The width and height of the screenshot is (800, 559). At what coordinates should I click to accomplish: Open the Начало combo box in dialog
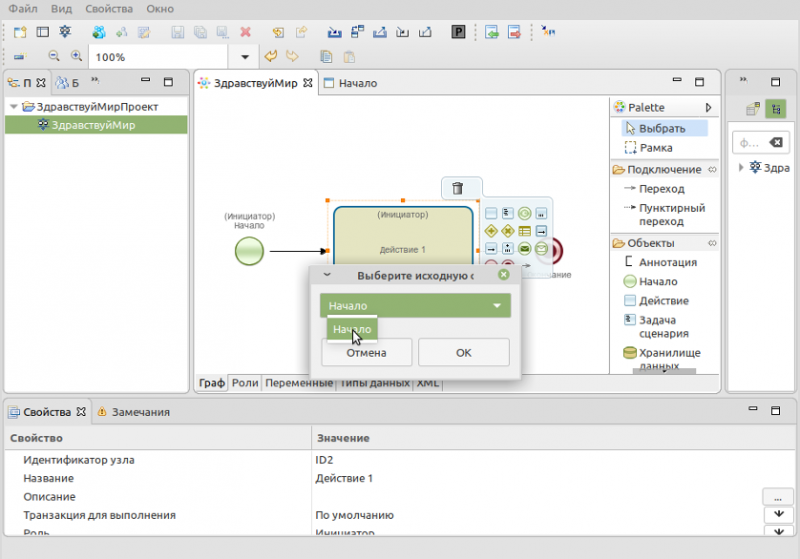[x=415, y=306]
